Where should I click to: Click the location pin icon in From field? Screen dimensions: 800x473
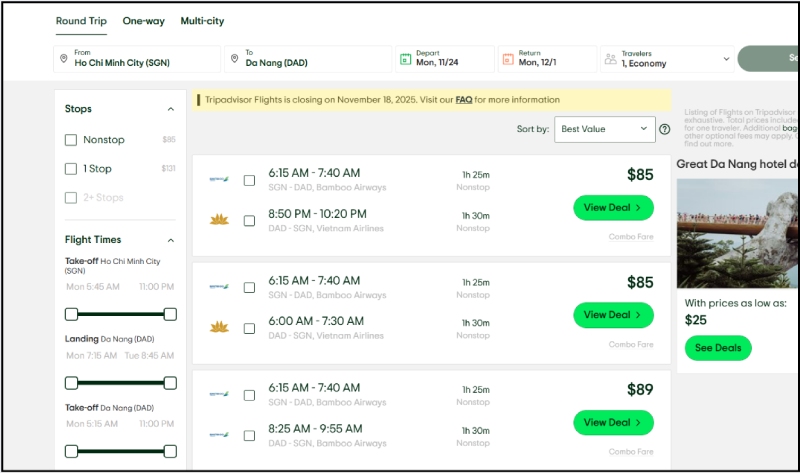(64, 59)
